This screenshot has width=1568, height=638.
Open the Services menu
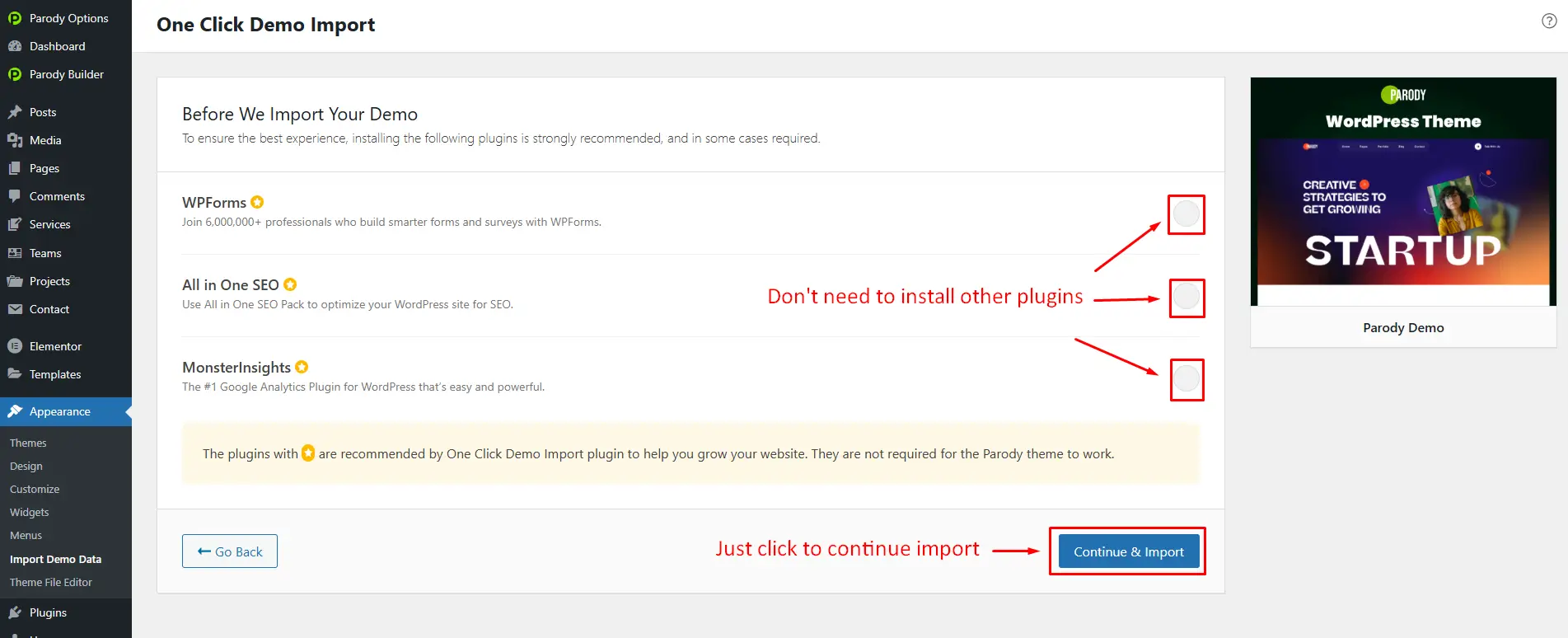click(66, 224)
